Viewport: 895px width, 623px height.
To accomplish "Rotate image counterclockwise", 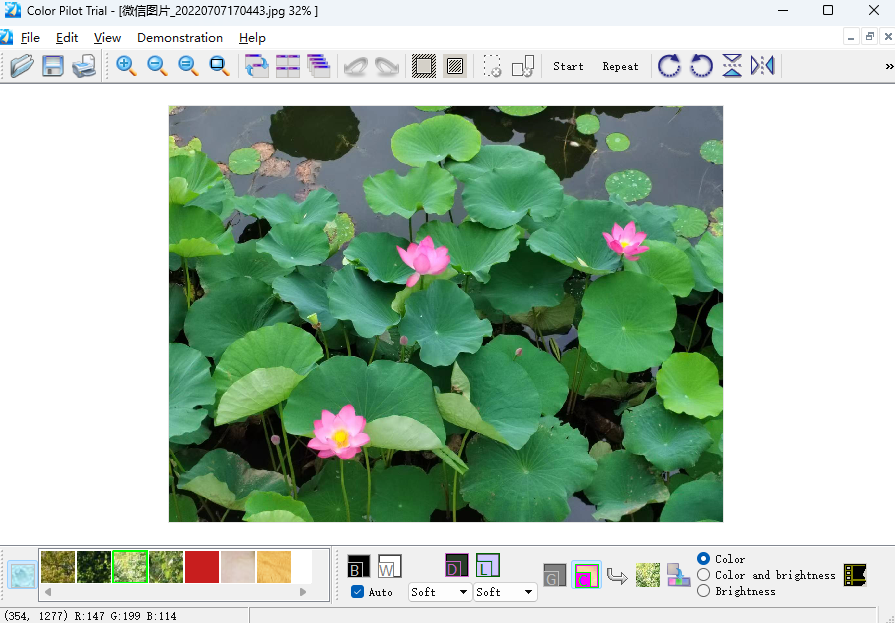I will [x=701, y=66].
